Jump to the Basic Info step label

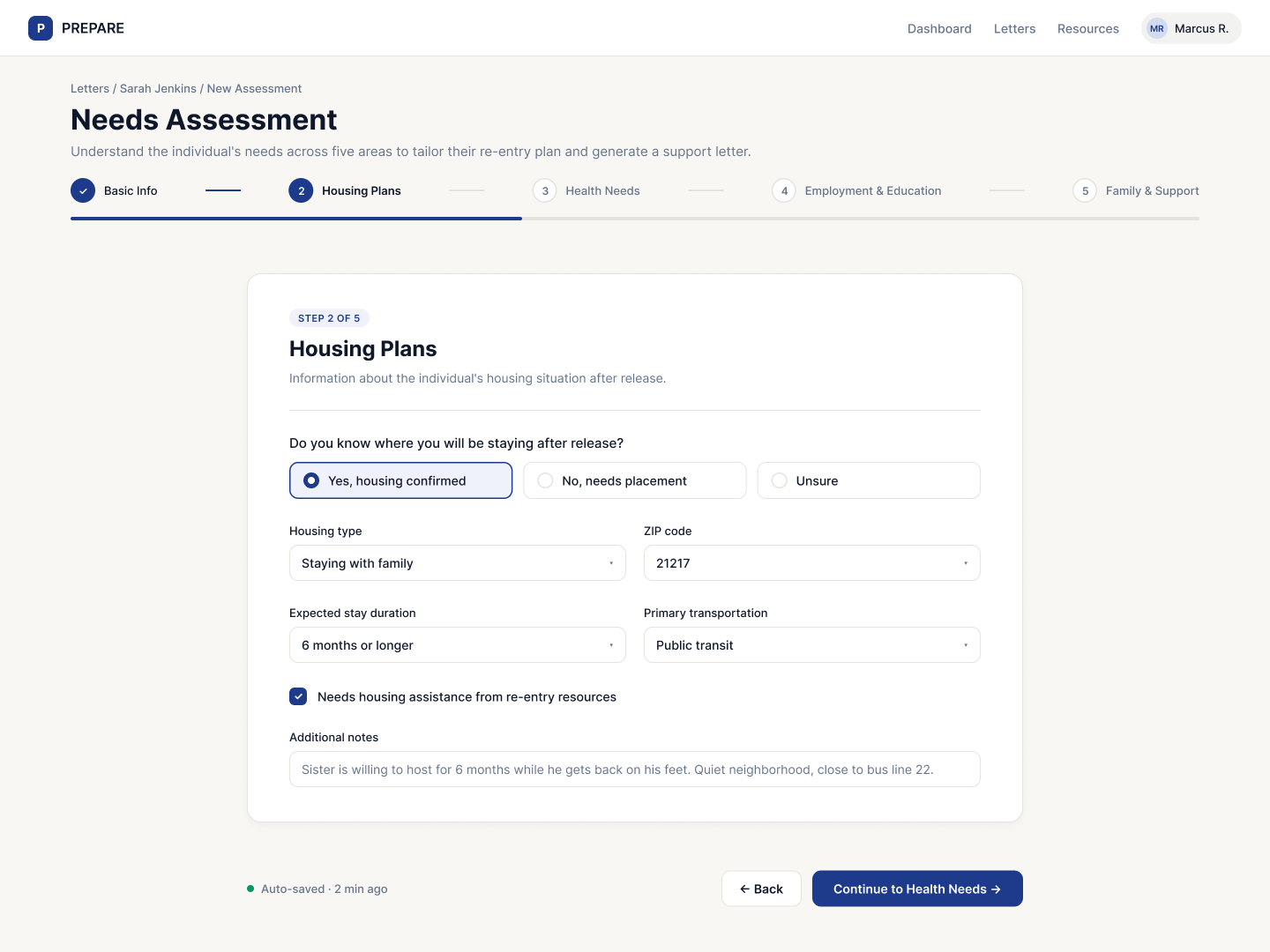pos(131,190)
